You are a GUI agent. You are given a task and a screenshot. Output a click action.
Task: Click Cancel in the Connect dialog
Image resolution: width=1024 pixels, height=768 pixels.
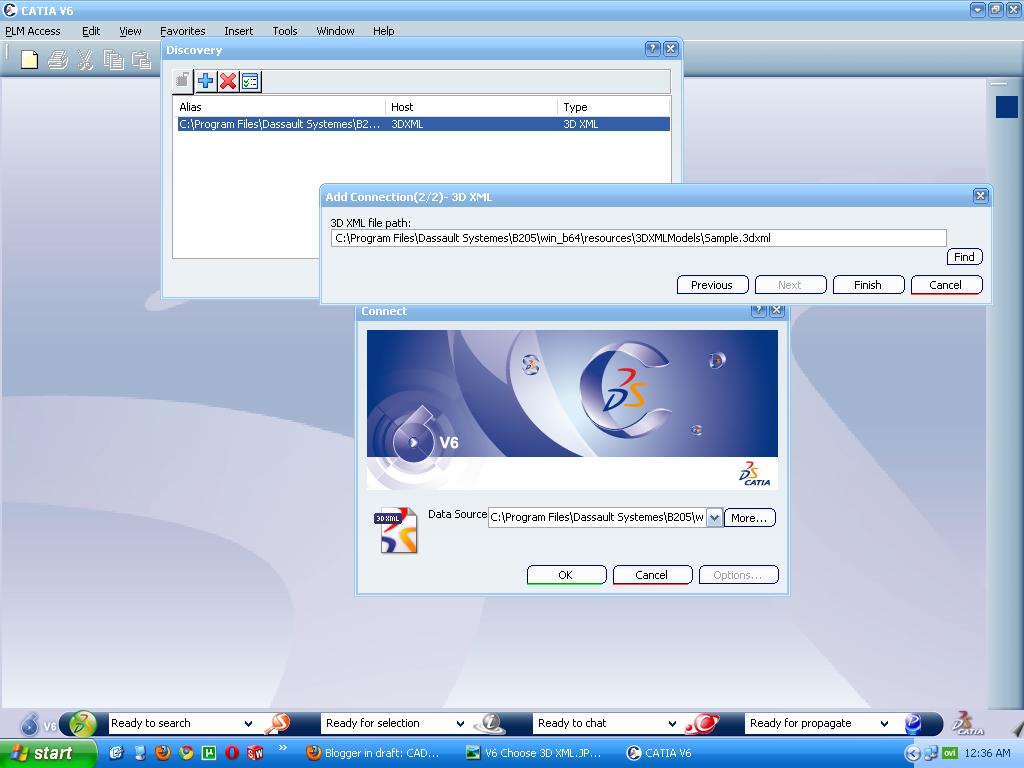pos(652,575)
